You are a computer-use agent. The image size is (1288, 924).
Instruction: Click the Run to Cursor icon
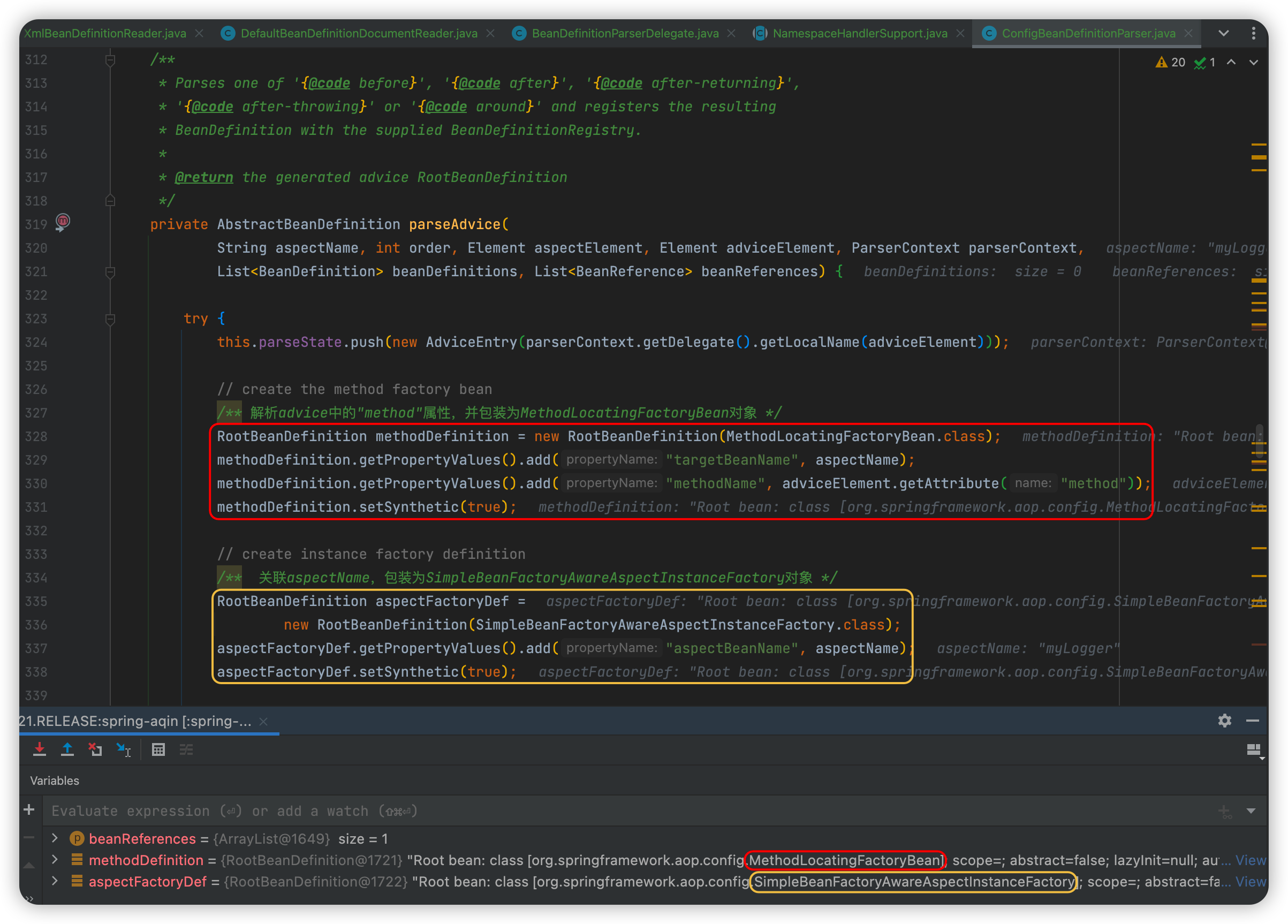click(x=123, y=749)
